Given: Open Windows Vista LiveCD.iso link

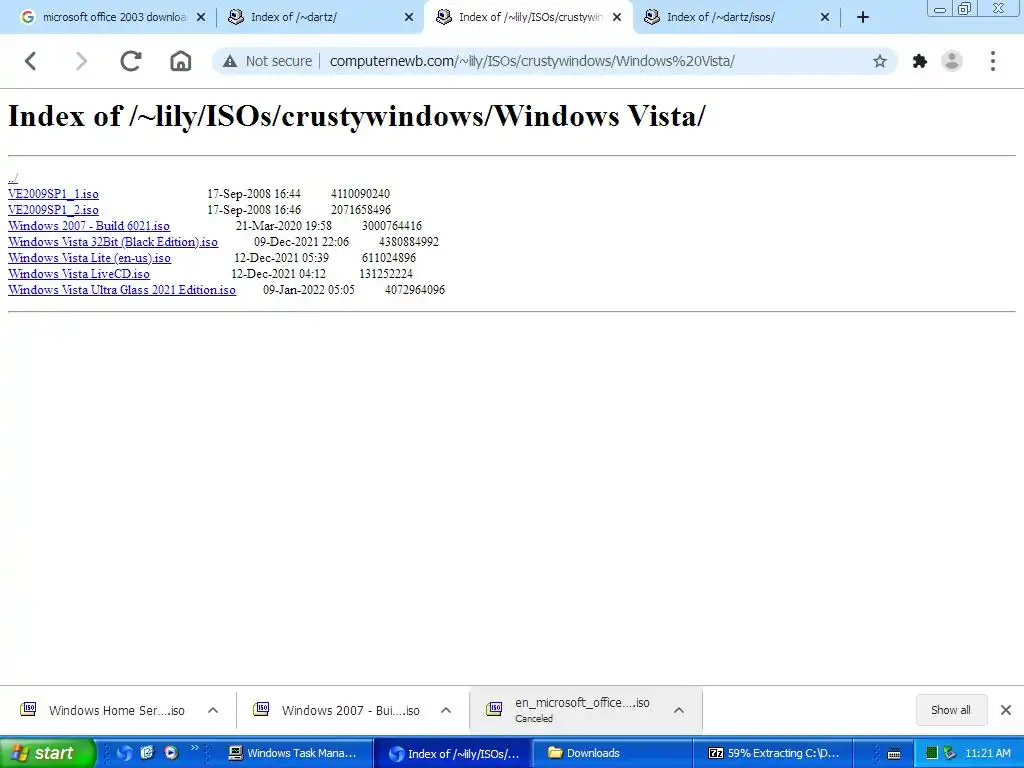Looking at the screenshot, I should point(78,274).
